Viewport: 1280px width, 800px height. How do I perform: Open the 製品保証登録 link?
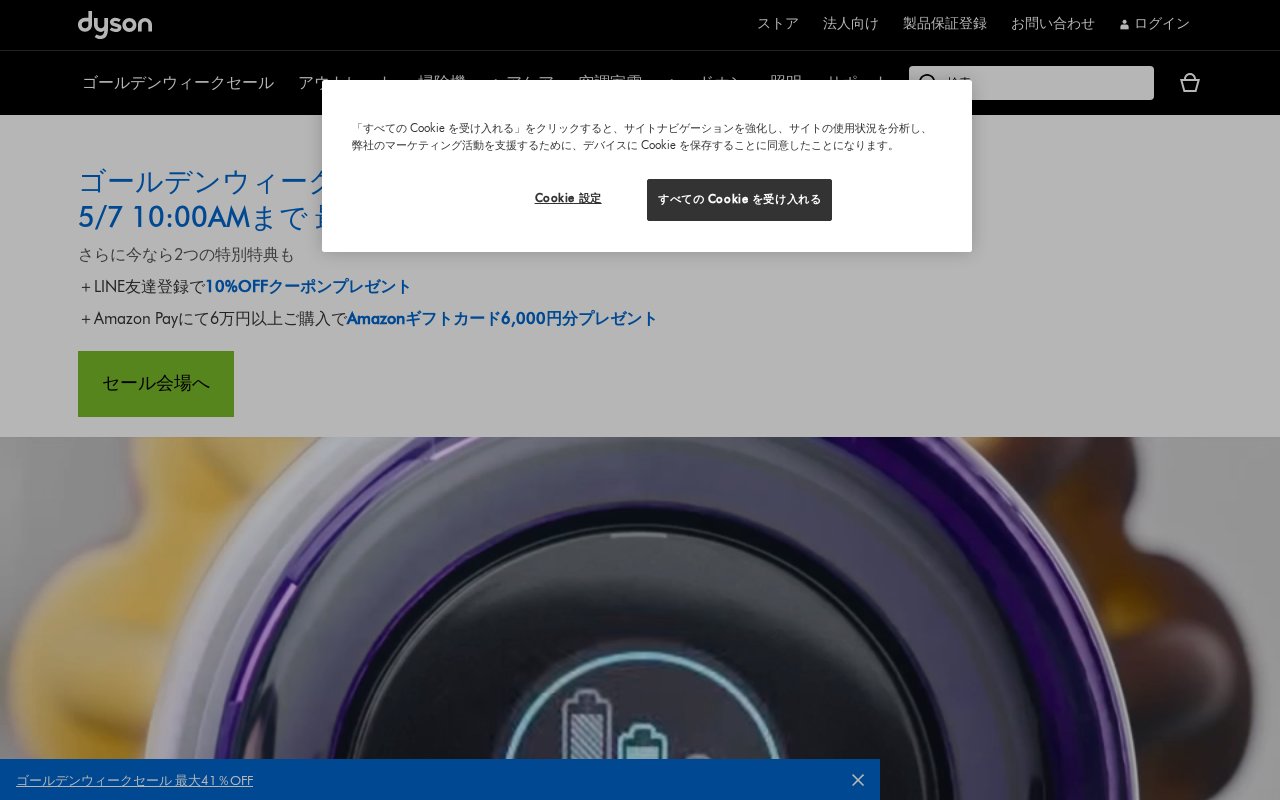[x=945, y=24]
